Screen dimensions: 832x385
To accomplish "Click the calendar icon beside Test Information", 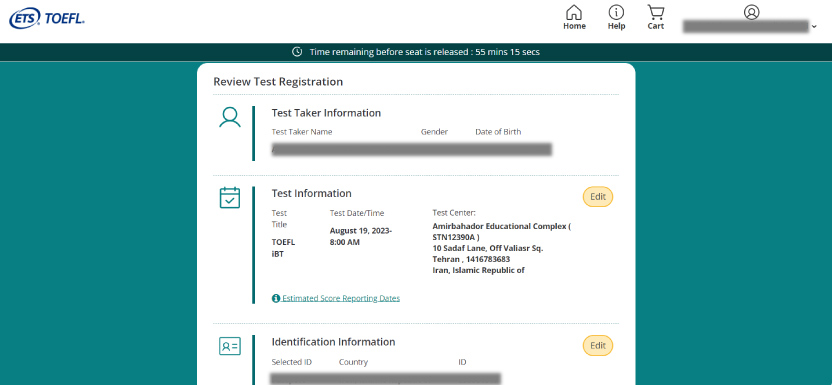I will point(230,197).
